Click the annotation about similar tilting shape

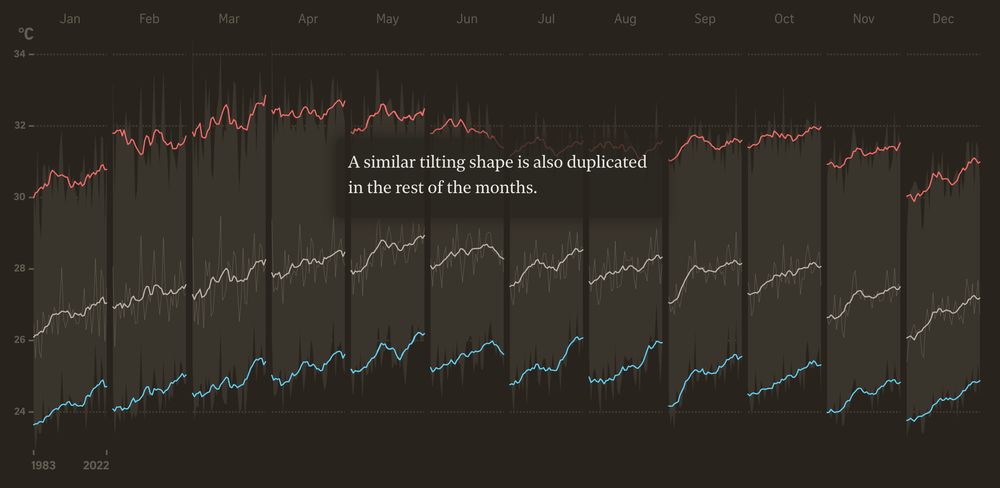tap(497, 175)
